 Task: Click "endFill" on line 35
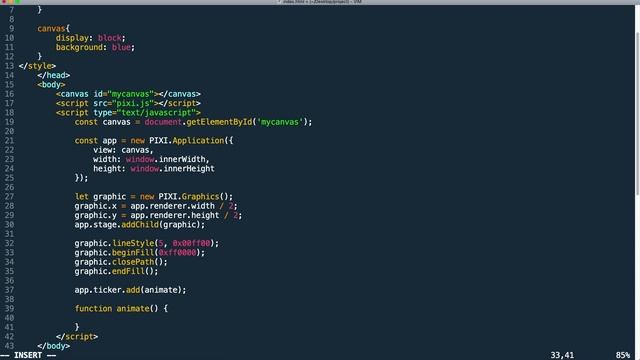pyautogui.click(x=128, y=271)
